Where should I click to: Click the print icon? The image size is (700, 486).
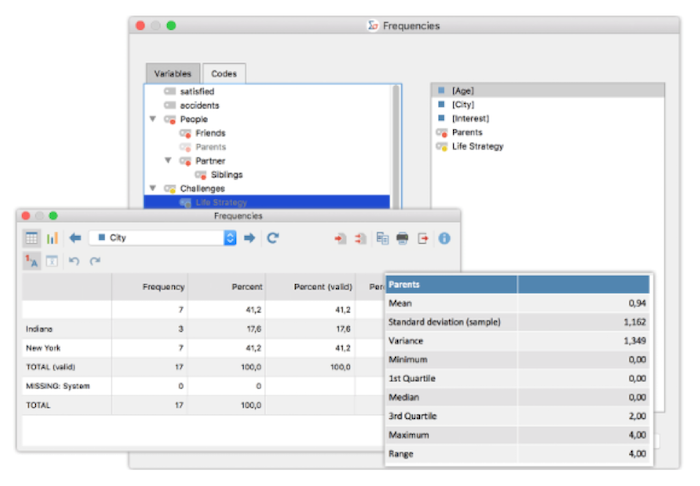point(402,239)
